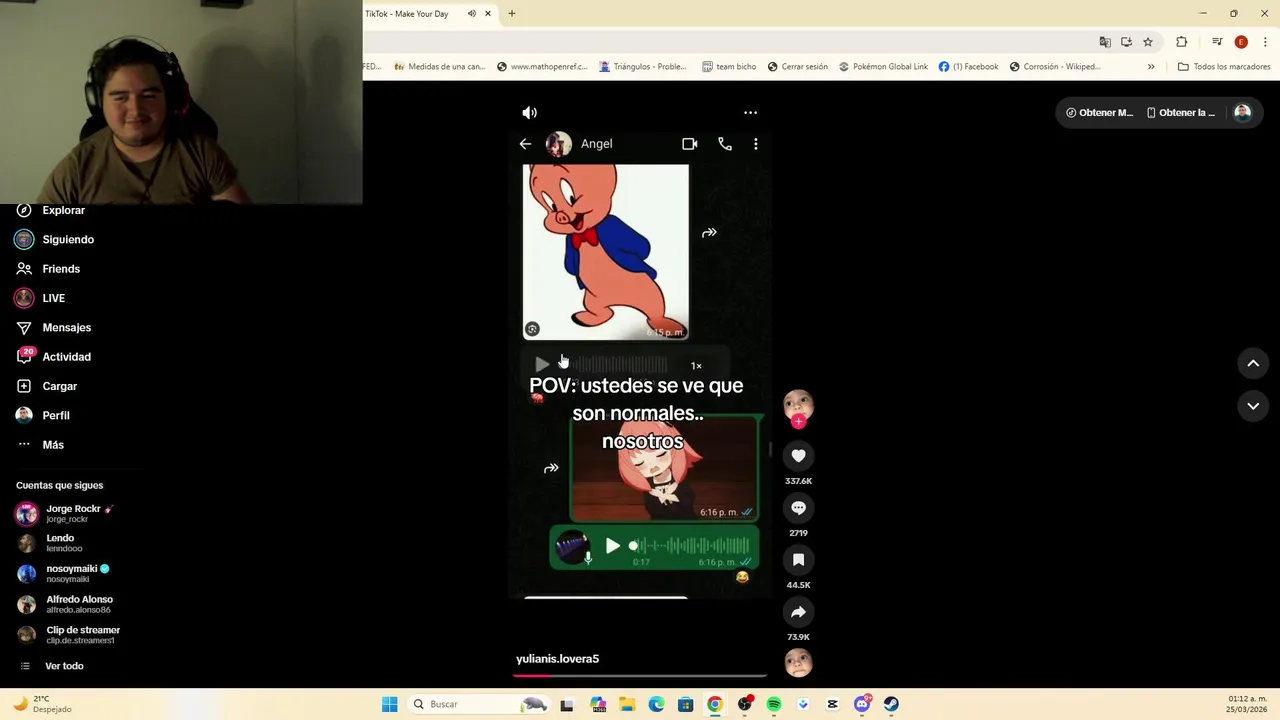Open the Corrosión - Wikiped... bookmark
This screenshot has height=720, width=1280.
point(1055,67)
